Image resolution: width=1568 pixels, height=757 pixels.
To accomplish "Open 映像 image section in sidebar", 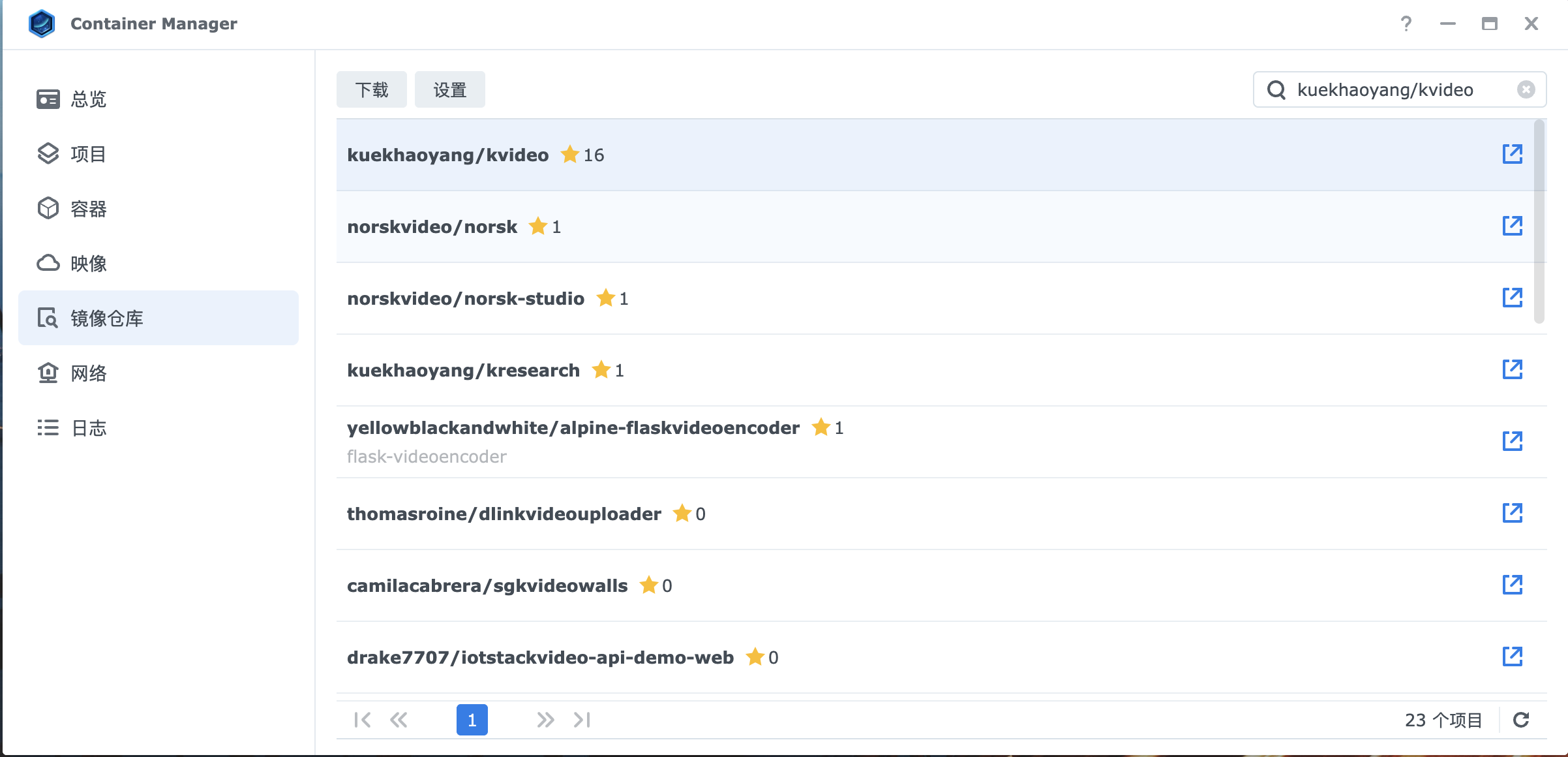I will (88, 264).
